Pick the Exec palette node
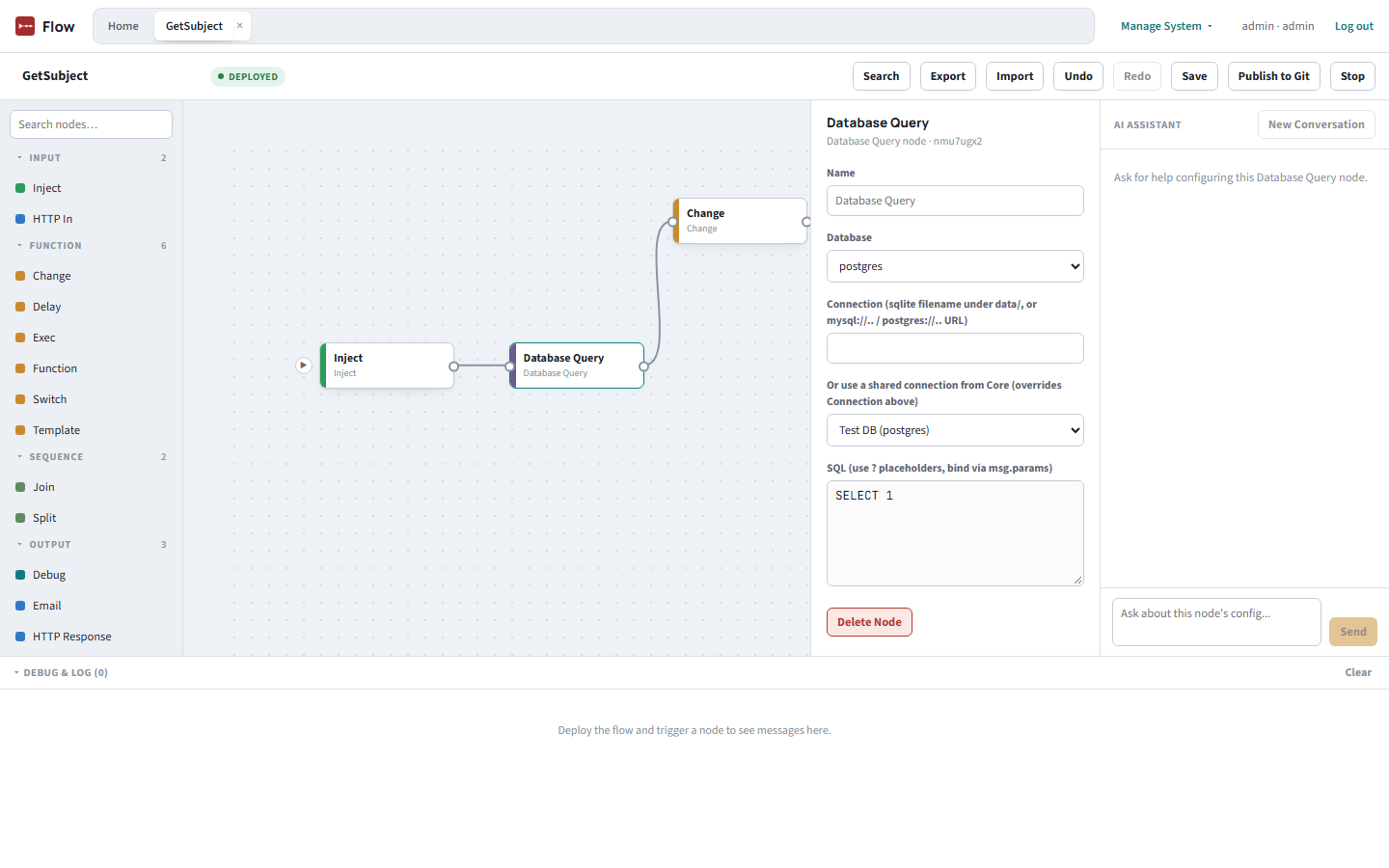 pyautogui.click(x=91, y=338)
